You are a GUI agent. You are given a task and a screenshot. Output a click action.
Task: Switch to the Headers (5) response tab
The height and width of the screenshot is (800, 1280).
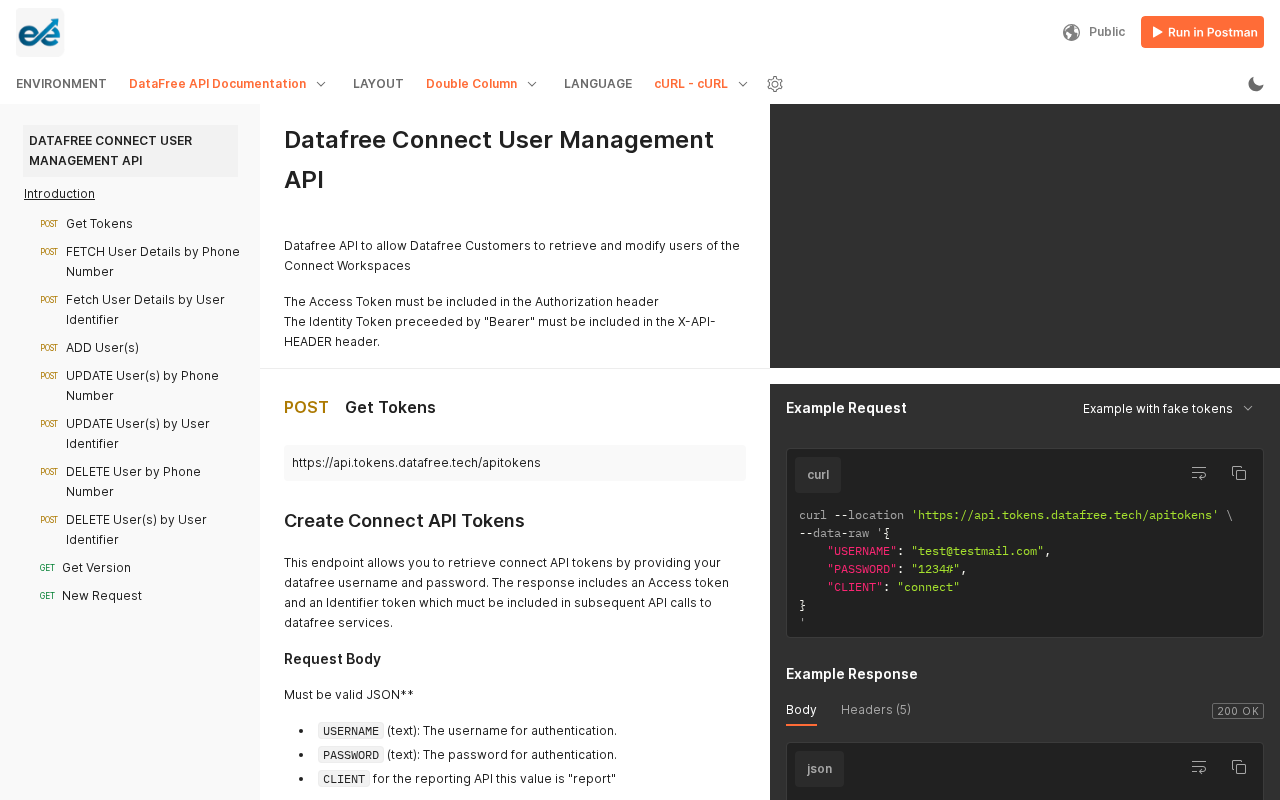(x=875, y=710)
